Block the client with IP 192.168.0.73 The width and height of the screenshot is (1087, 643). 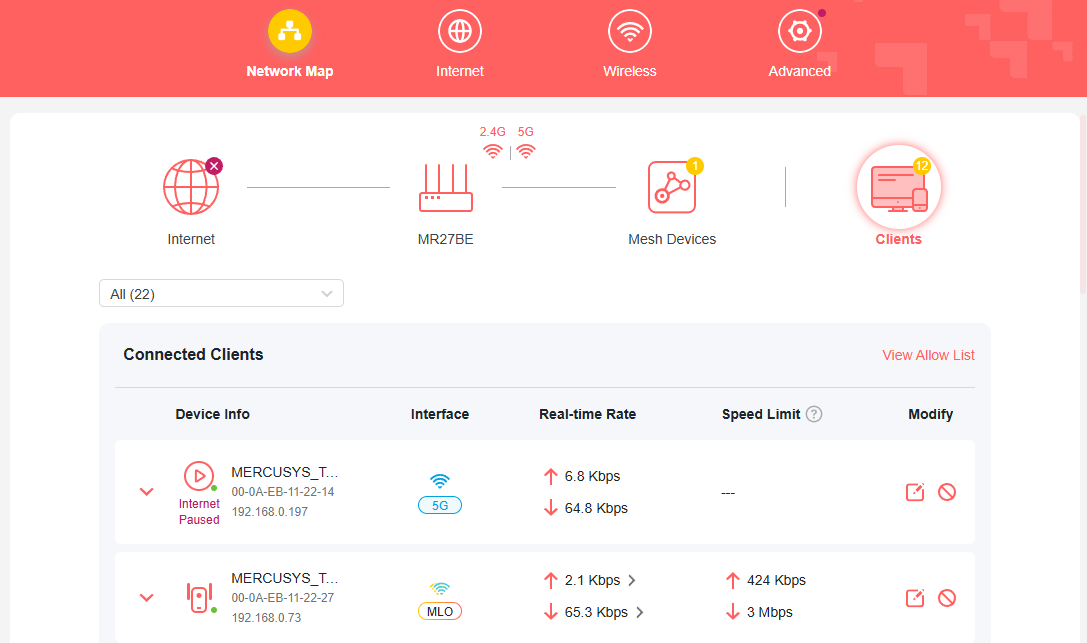coord(947,597)
